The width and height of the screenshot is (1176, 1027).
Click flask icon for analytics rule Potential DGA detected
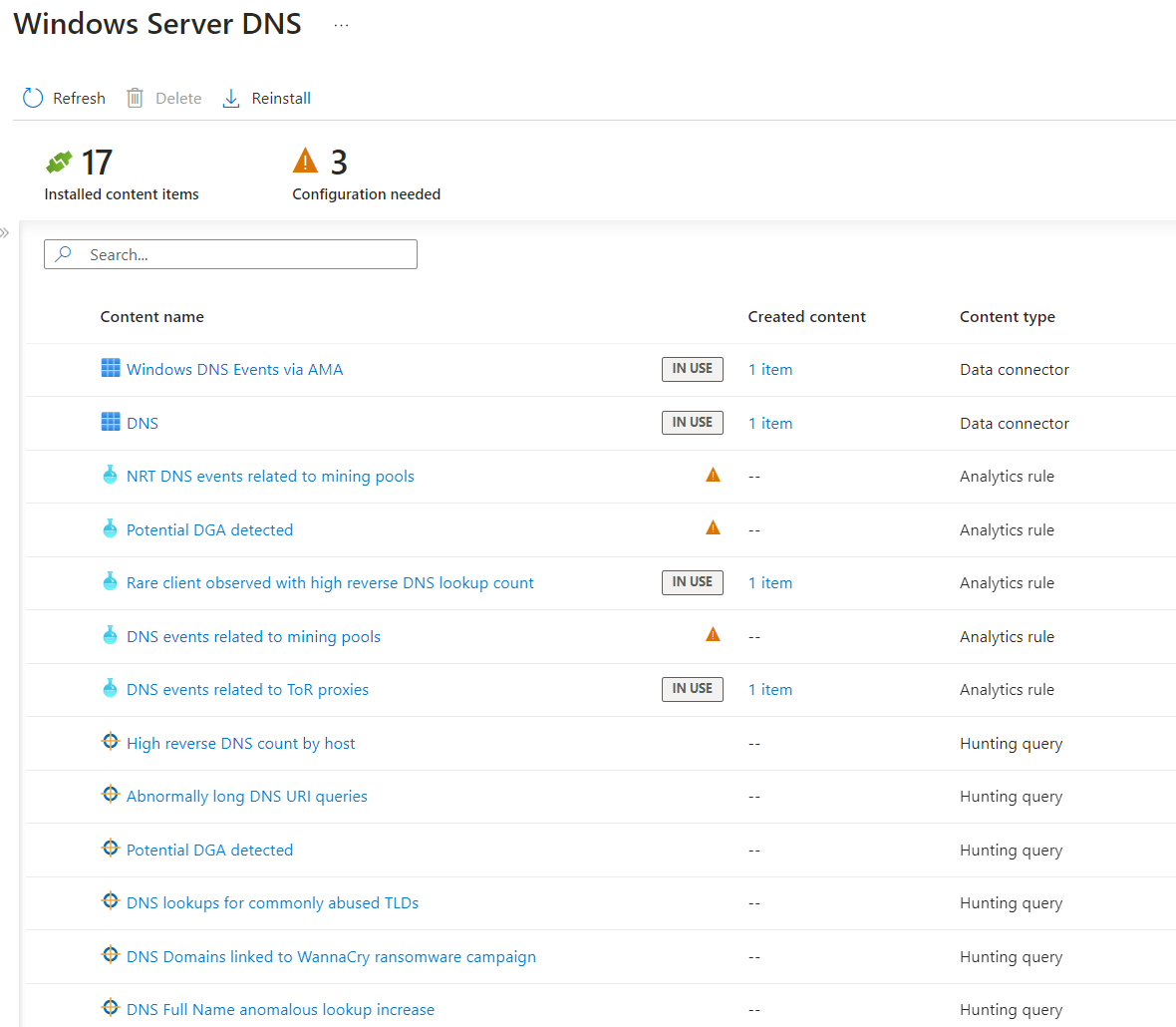(111, 528)
